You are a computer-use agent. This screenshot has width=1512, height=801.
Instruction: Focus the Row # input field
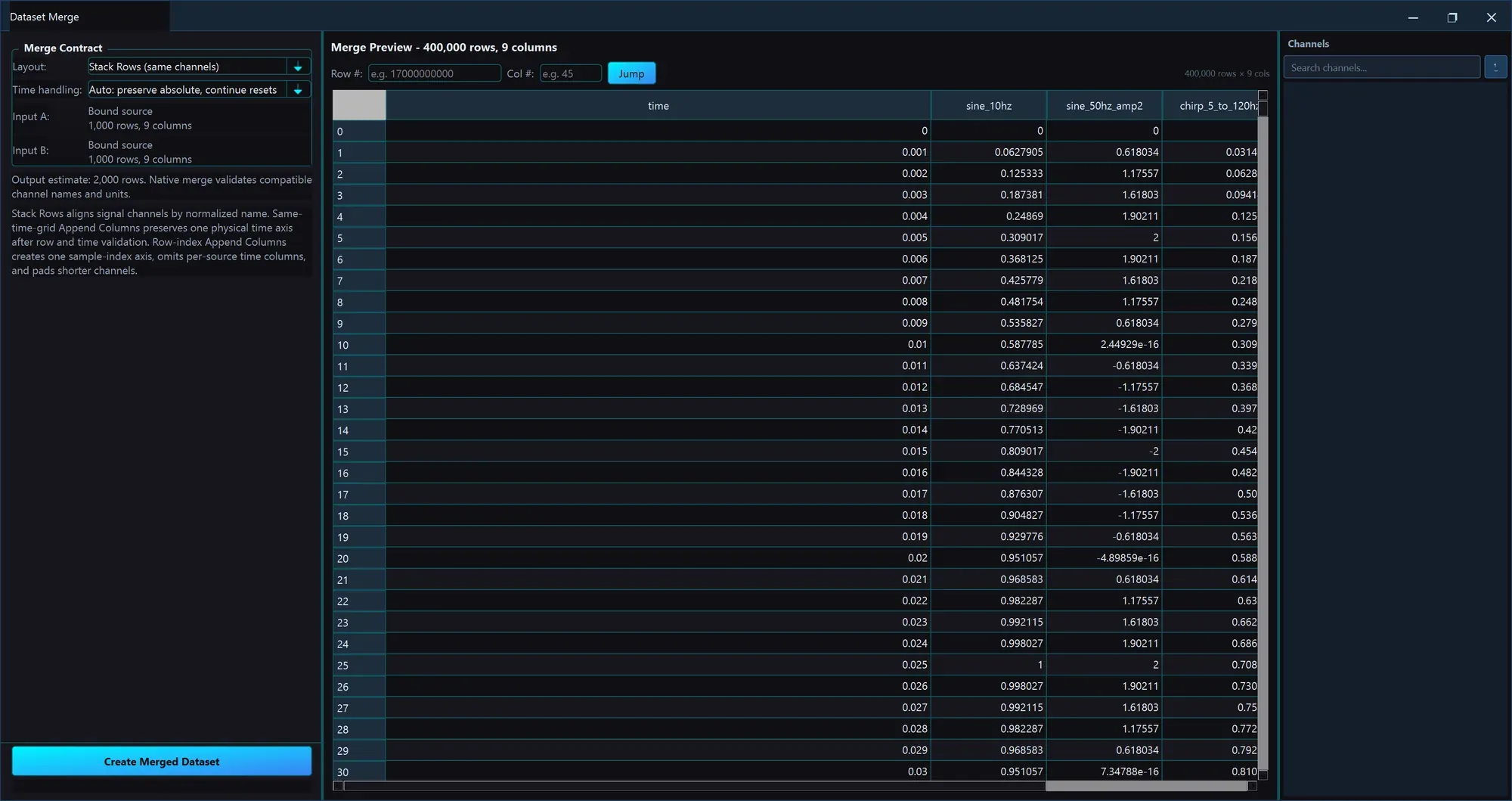coord(434,73)
